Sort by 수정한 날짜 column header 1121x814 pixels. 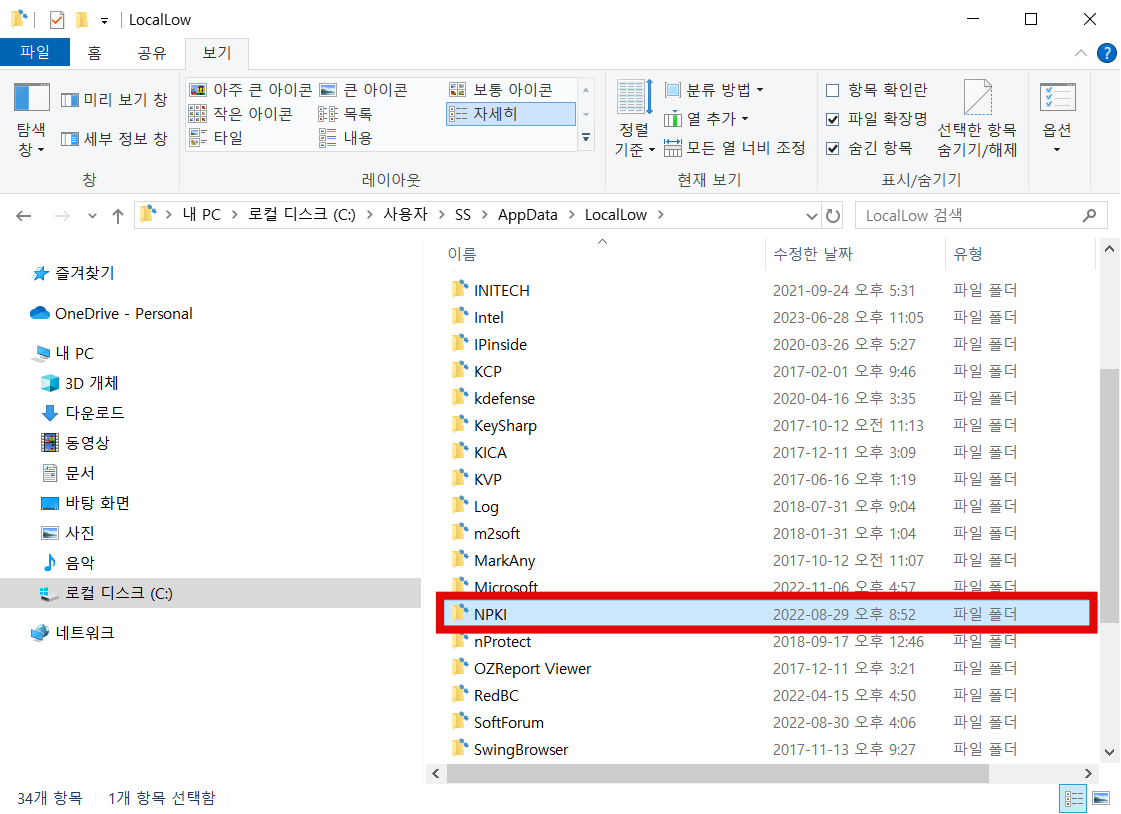[x=854, y=254]
